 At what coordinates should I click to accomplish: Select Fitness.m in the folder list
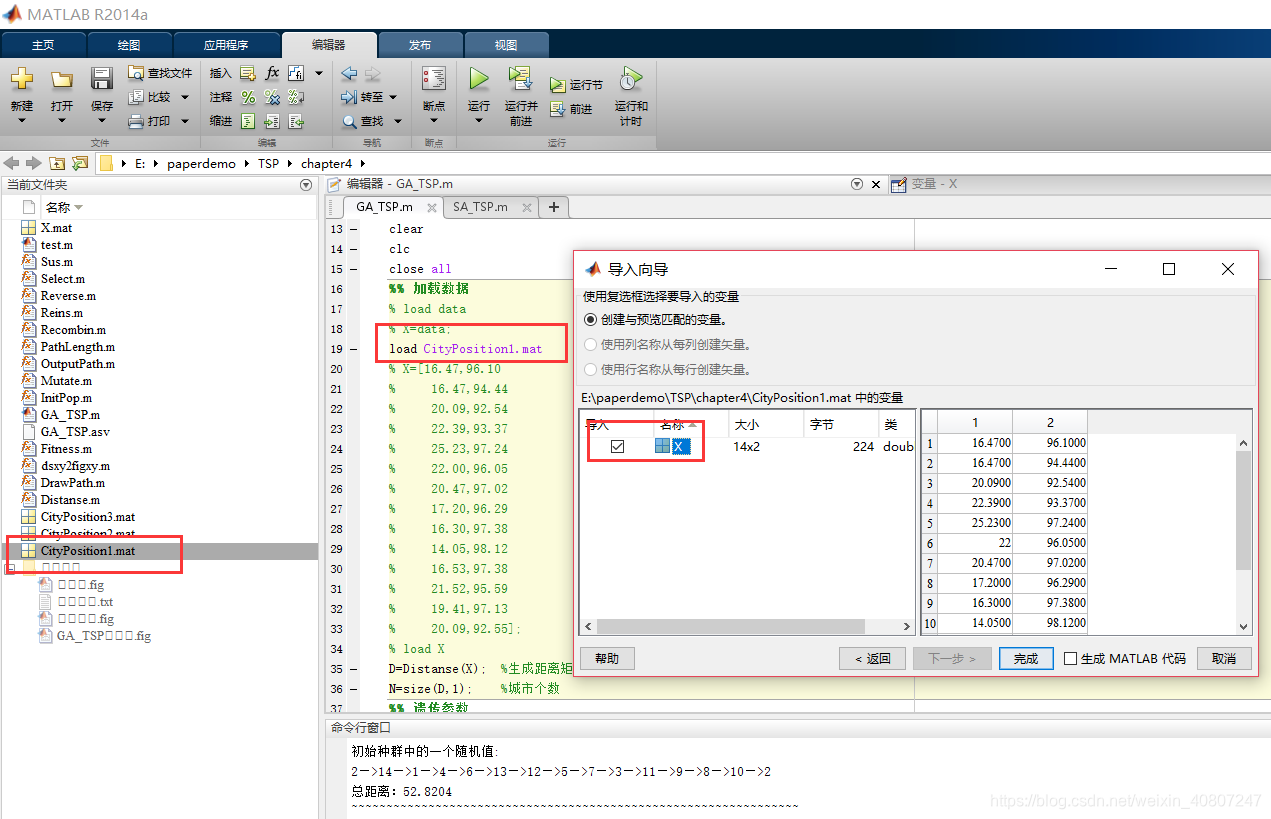click(x=66, y=449)
